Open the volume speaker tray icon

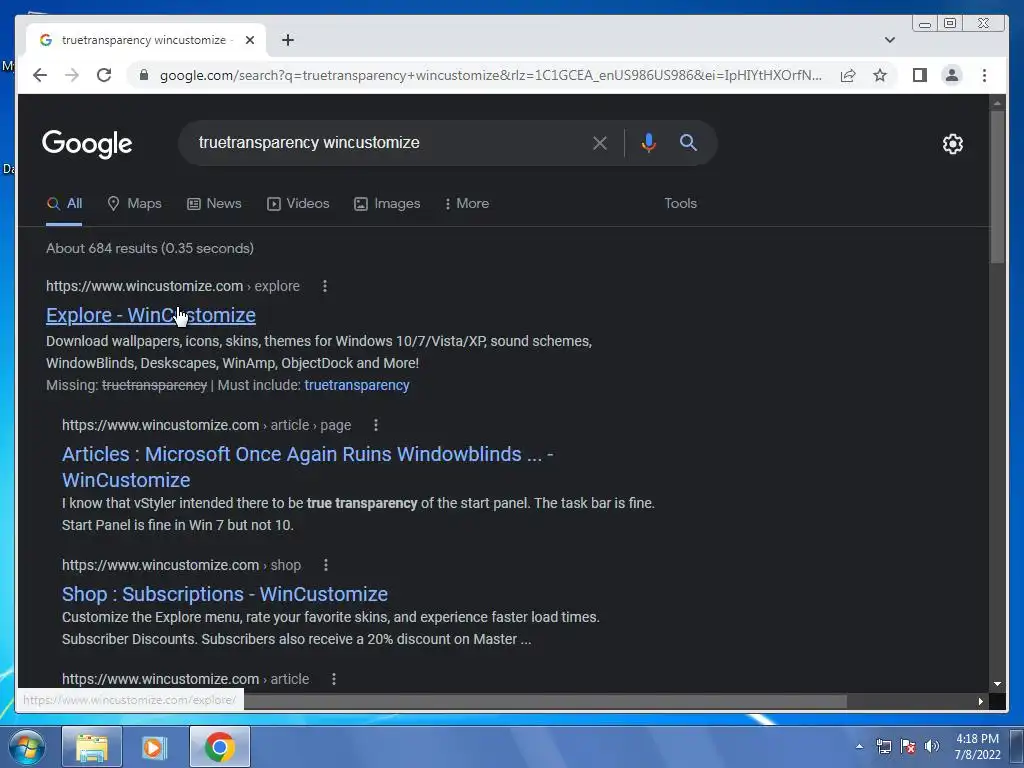coord(932,746)
